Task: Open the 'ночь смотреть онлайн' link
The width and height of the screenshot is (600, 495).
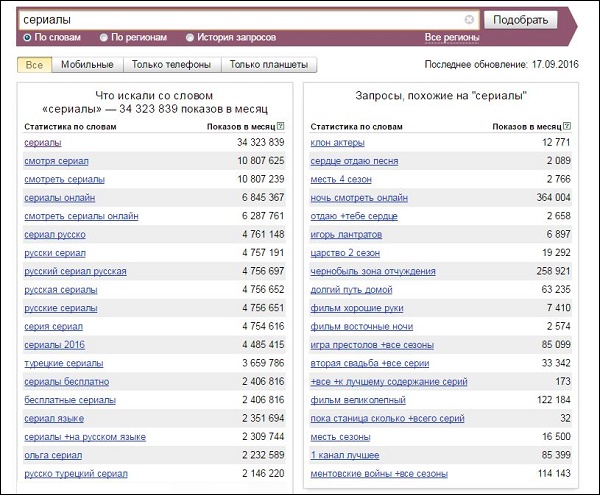Action: [x=359, y=198]
